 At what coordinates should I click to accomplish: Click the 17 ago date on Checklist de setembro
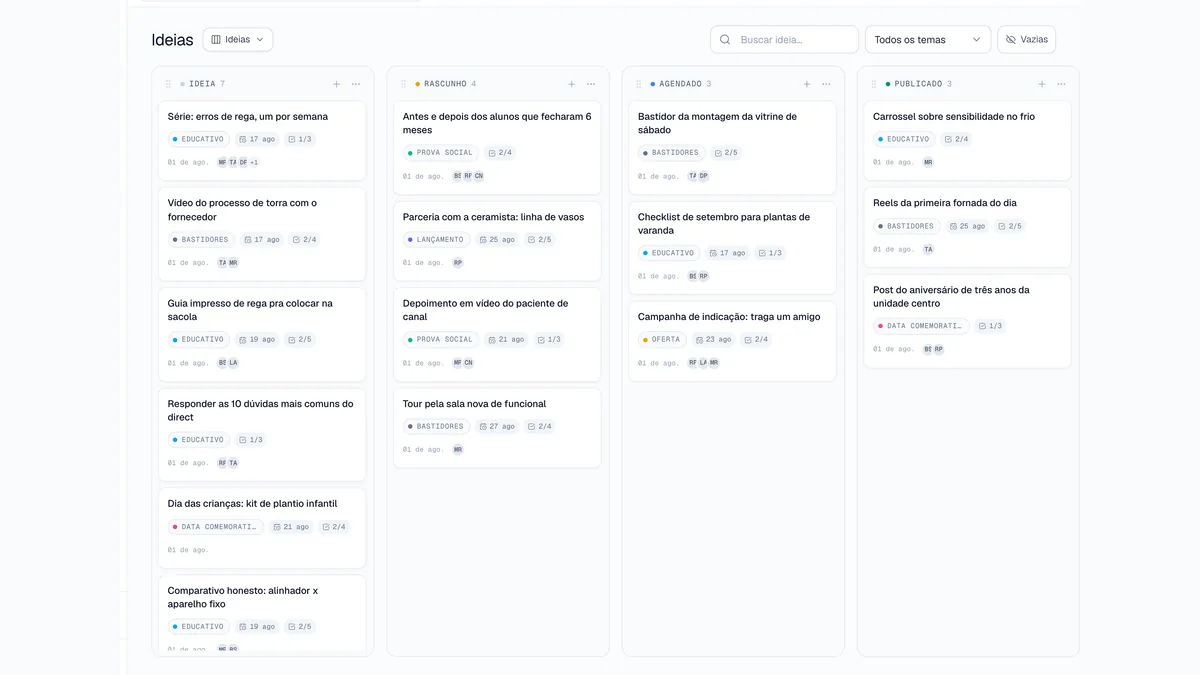pos(729,253)
